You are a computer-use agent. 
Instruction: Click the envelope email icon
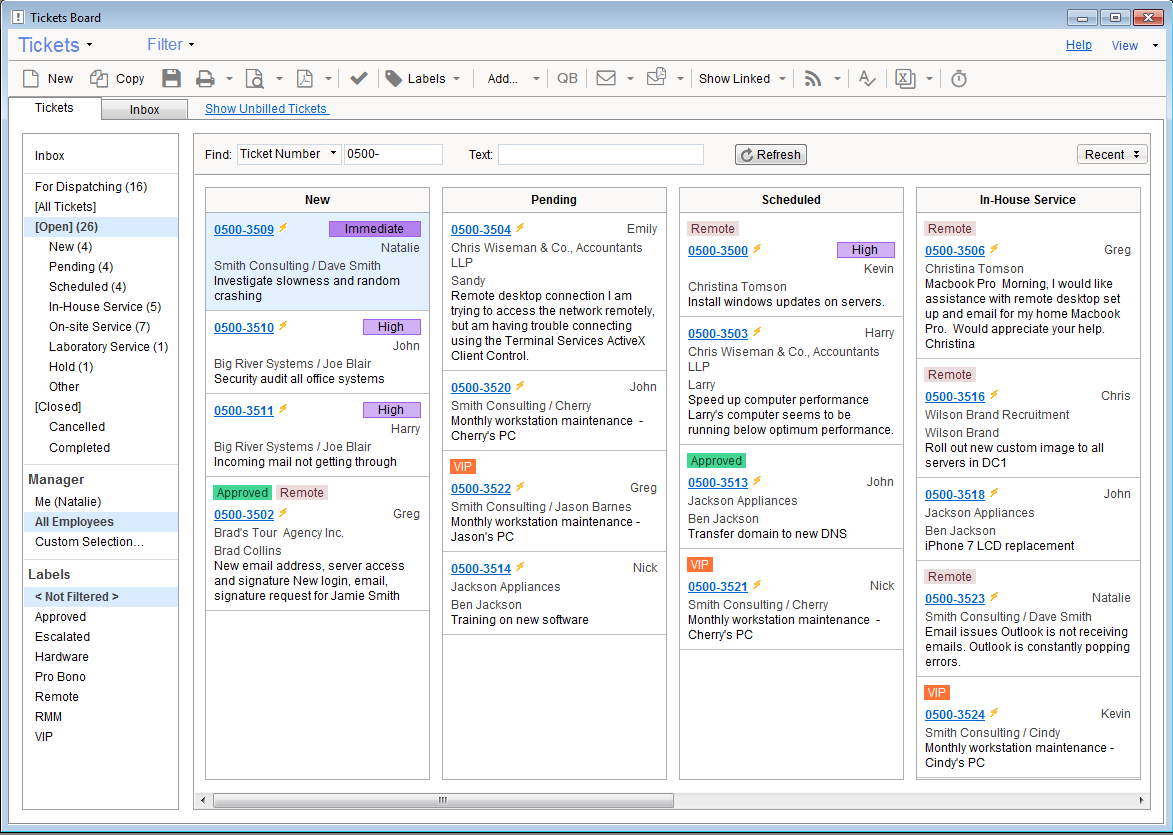[605, 79]
